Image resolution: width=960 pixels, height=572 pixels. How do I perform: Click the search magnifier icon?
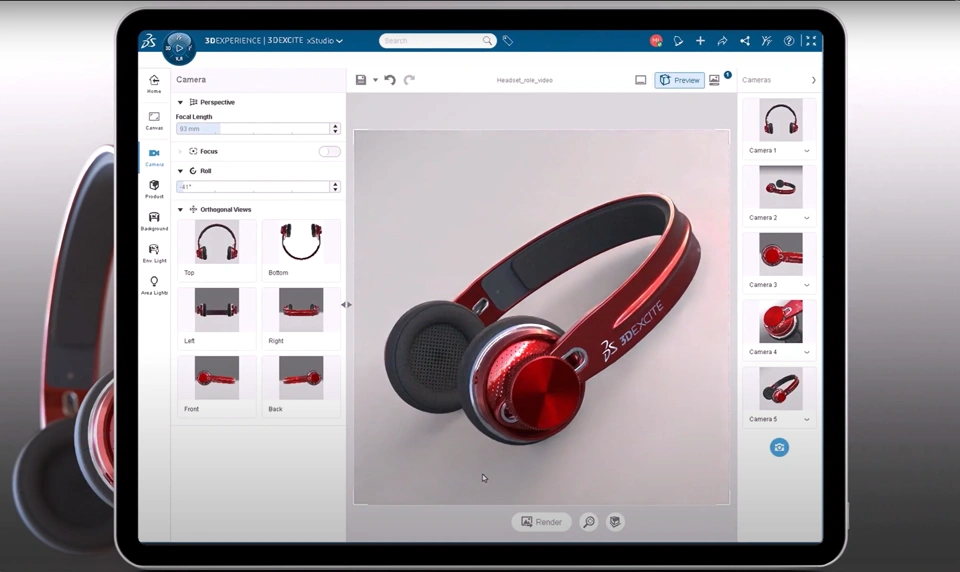(487, 40)
